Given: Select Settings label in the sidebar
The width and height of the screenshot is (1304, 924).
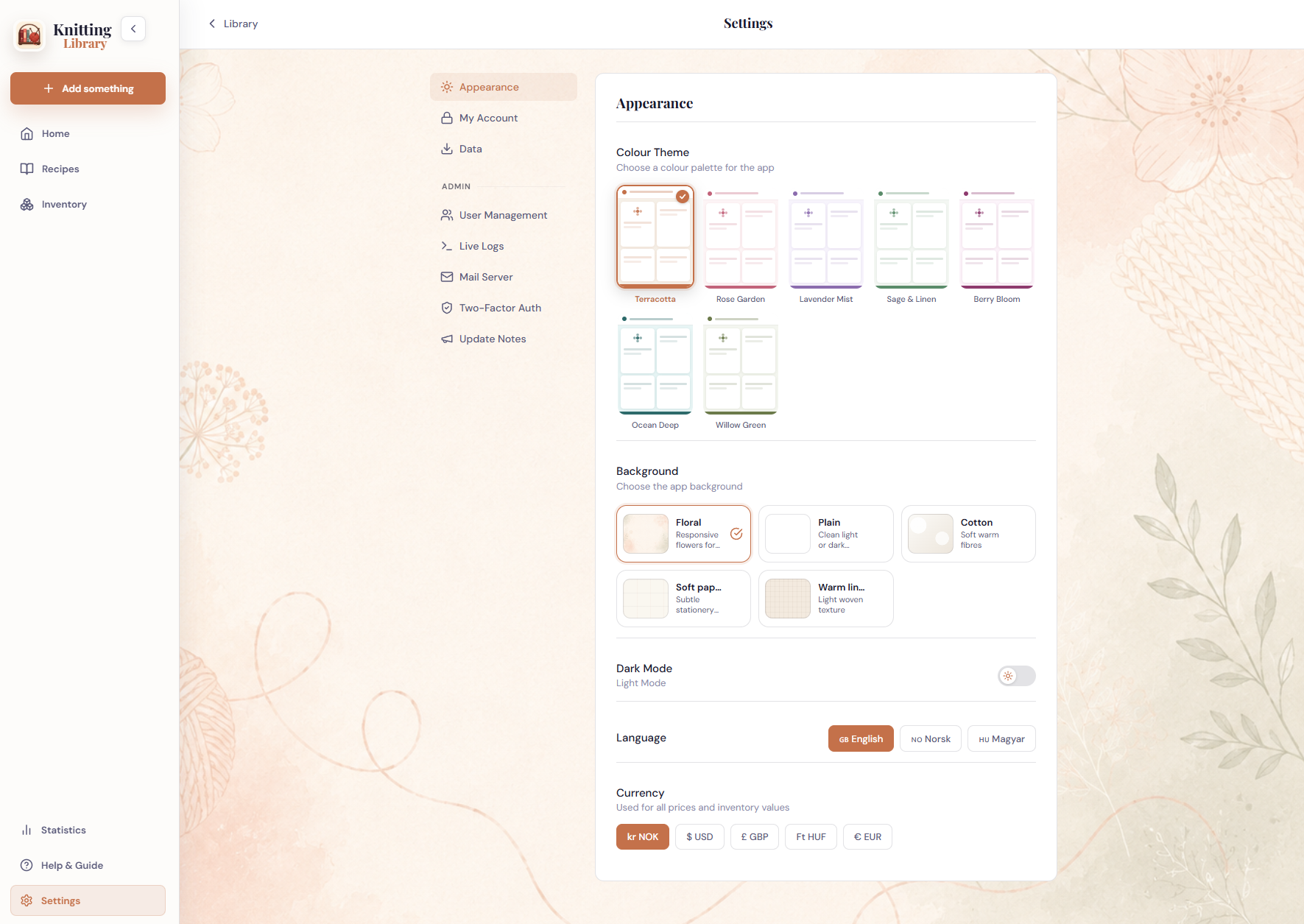Looking at the screenshot, I should [x=60, y=900].
